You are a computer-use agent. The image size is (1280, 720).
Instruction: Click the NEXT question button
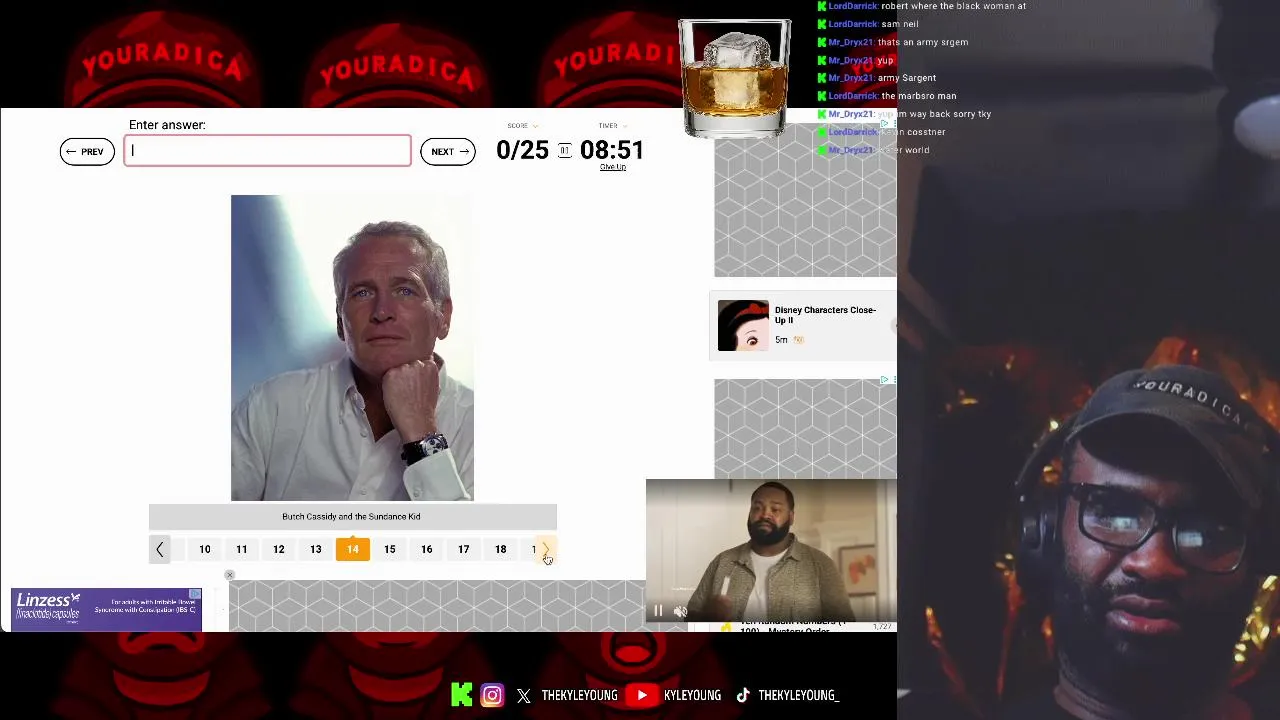point(448,151)
